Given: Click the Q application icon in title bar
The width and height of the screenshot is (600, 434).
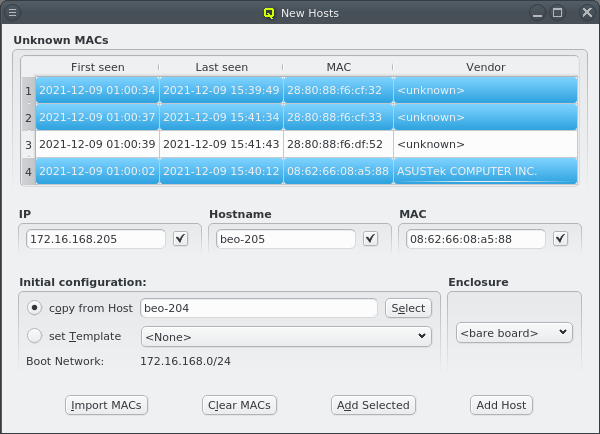Looking at the screenshot, I should point(269,13).
